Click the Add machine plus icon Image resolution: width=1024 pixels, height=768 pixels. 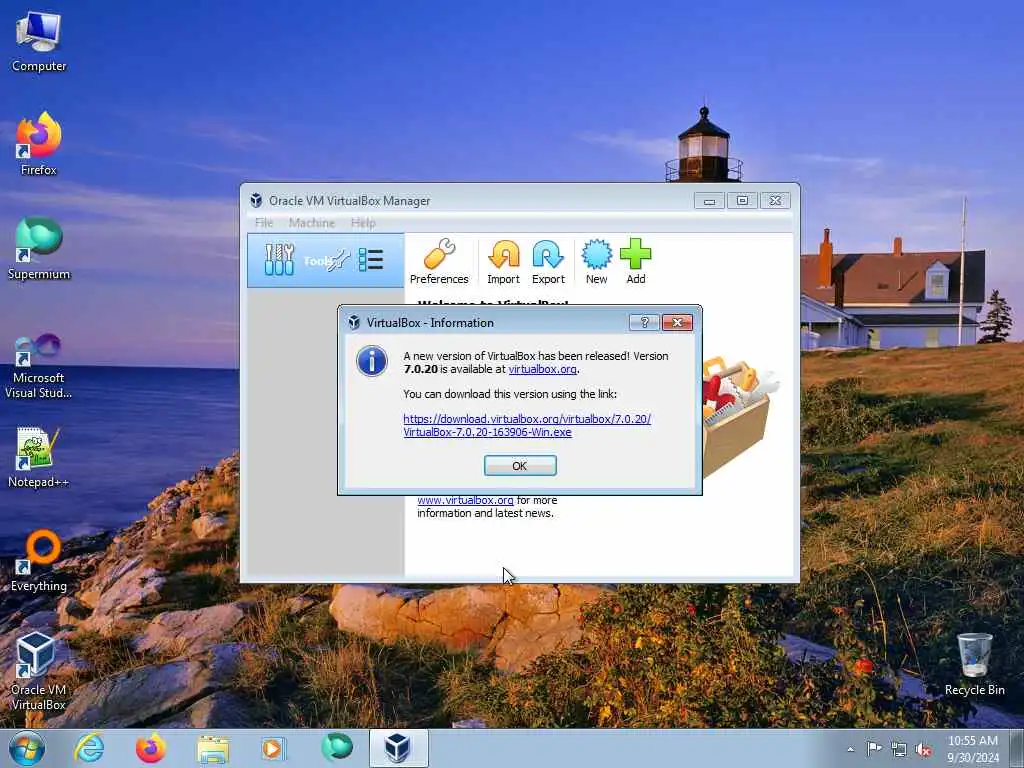(x=635, y=261)
